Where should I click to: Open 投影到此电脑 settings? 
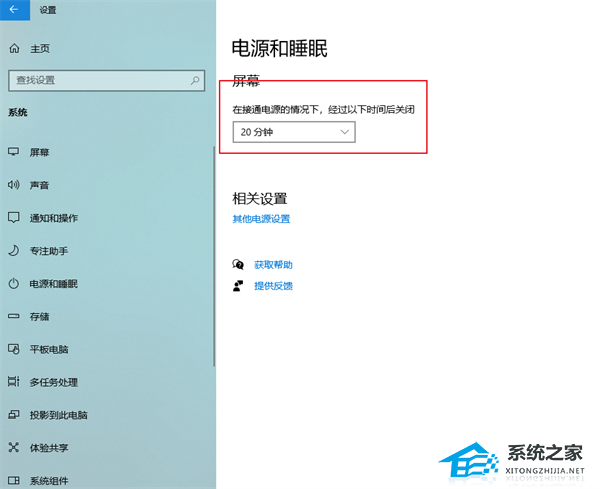59,415
